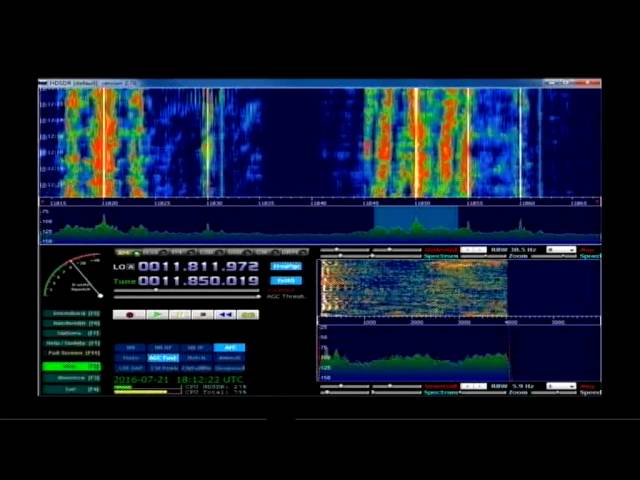Click the highlighted passband in RF spectrum
This screenshot has width=640, height=480.
(416, 224)
